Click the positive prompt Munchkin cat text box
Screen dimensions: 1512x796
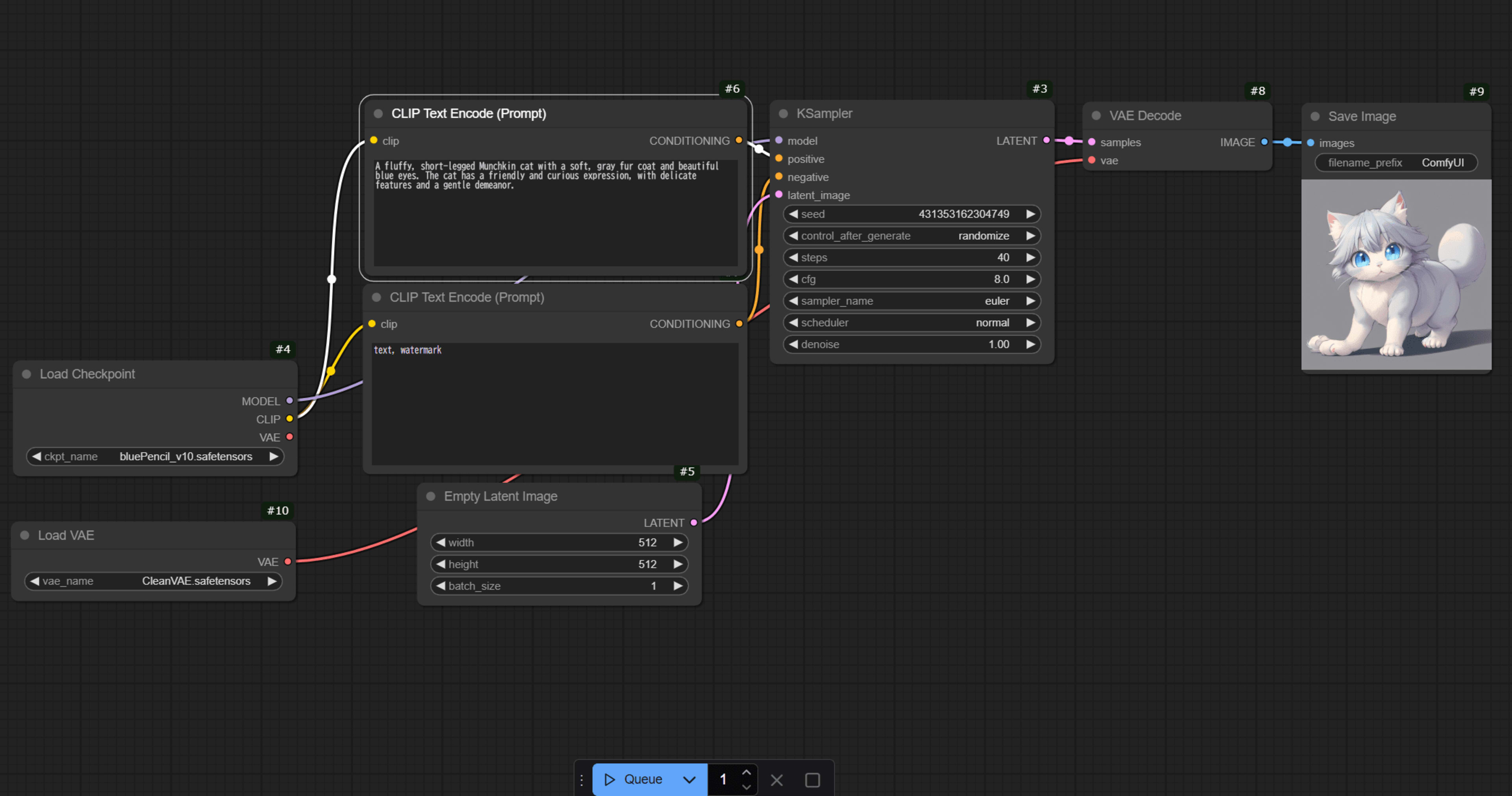point(555,212)
